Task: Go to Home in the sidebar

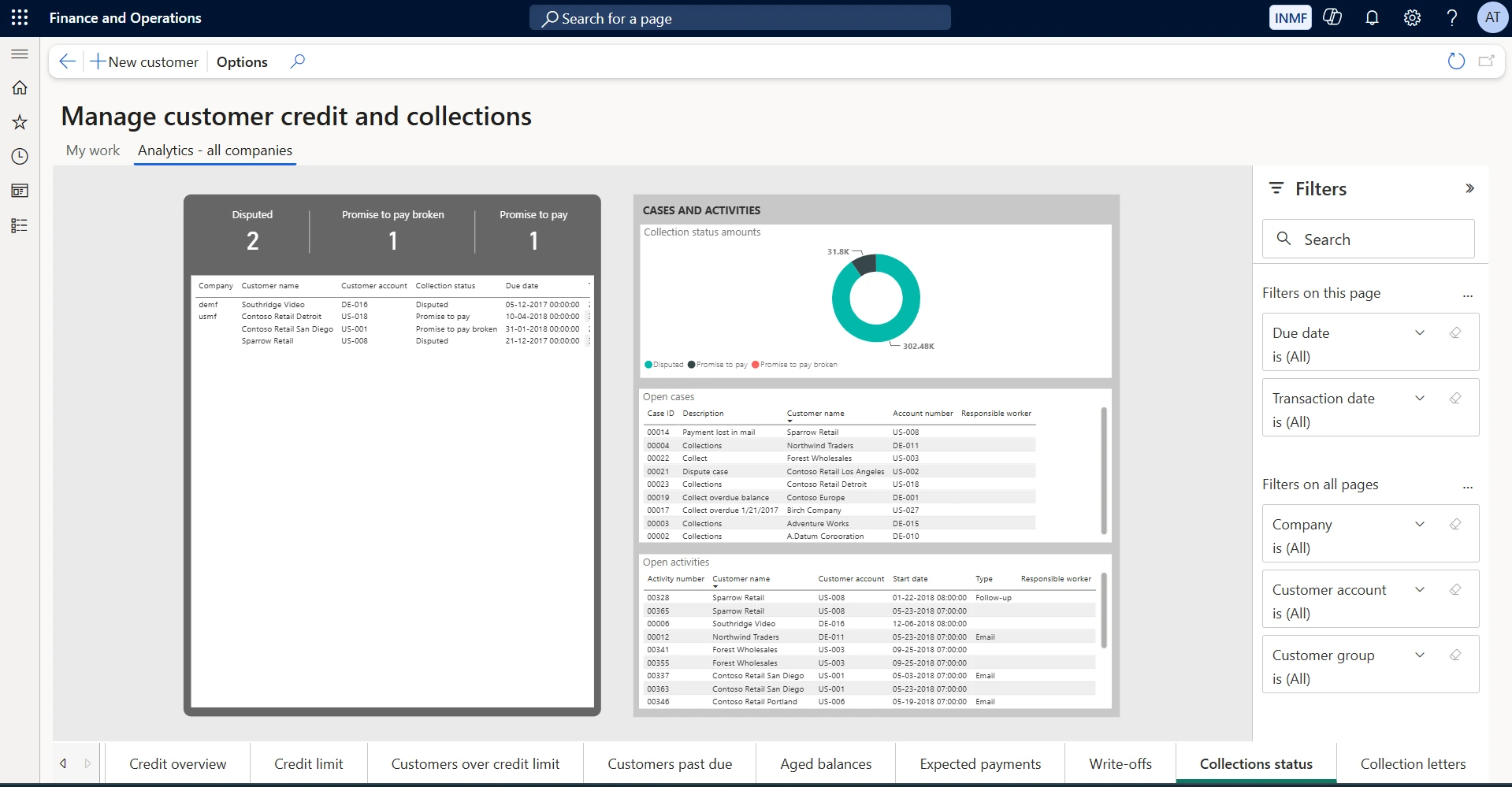Action: 20,87
